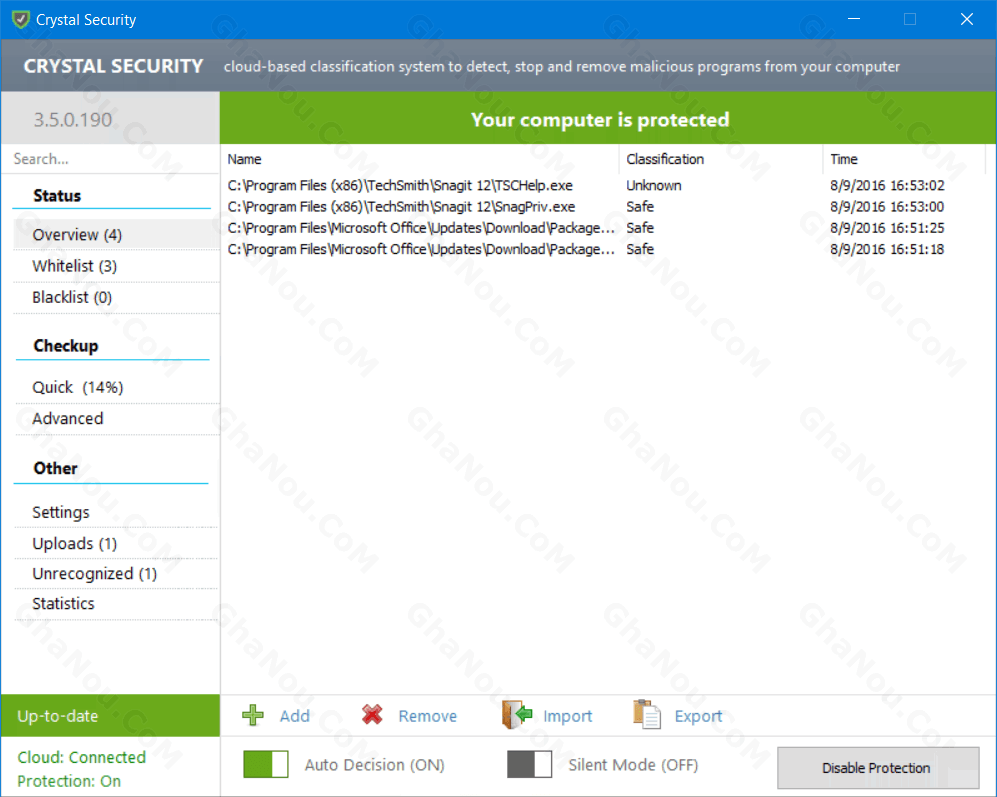Click the Other section heading
This screenshot has height=797, width=997.
[x=55, y=468]
